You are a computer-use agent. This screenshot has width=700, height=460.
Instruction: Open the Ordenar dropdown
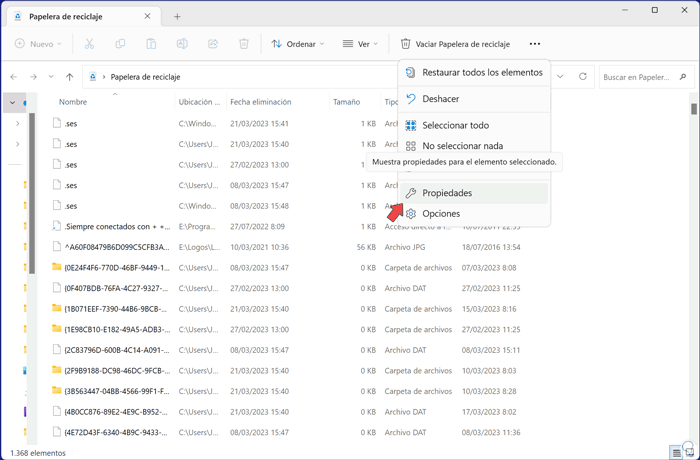pyautogui.click(x=298, y=44)
